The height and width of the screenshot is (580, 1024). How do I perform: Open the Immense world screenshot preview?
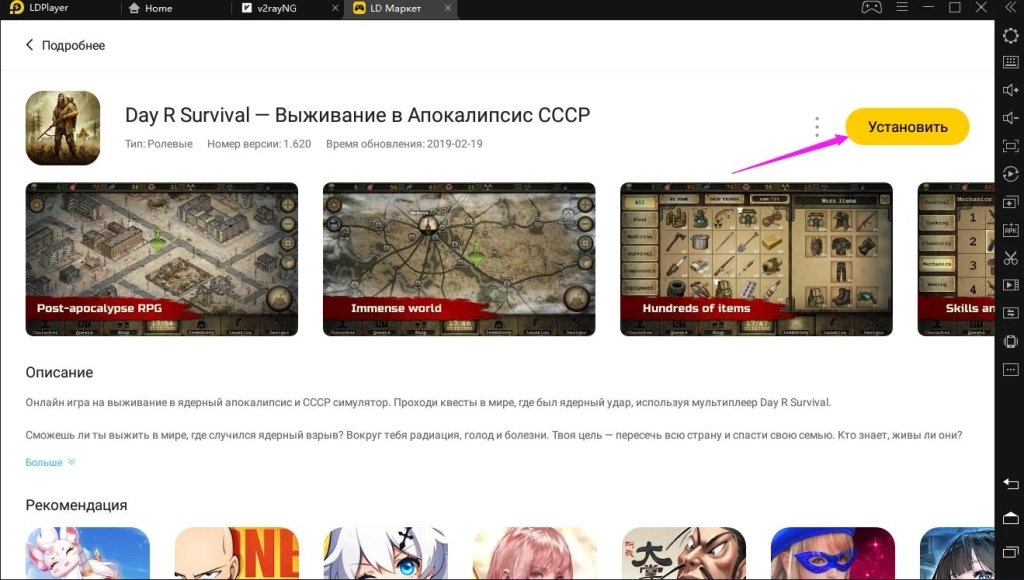[459, 258]
